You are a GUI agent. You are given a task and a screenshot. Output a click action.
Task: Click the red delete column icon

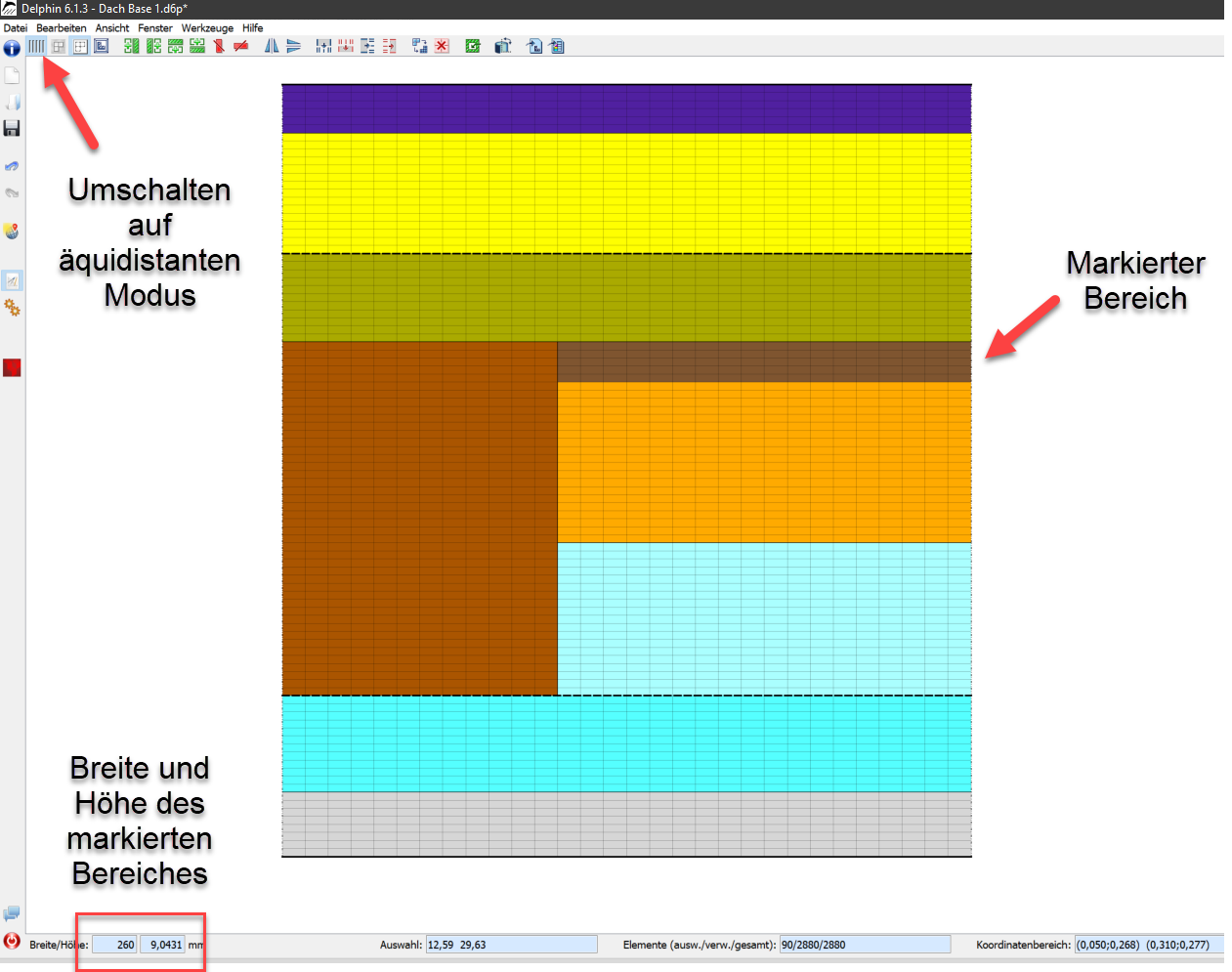click(219, 46)
